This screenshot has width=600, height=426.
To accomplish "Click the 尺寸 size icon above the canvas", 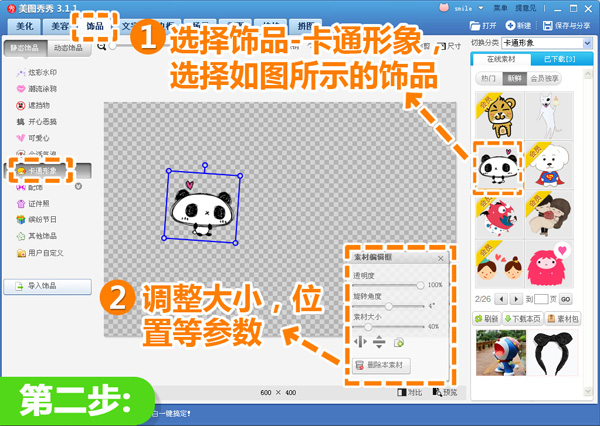I will [x=442, y=46].
